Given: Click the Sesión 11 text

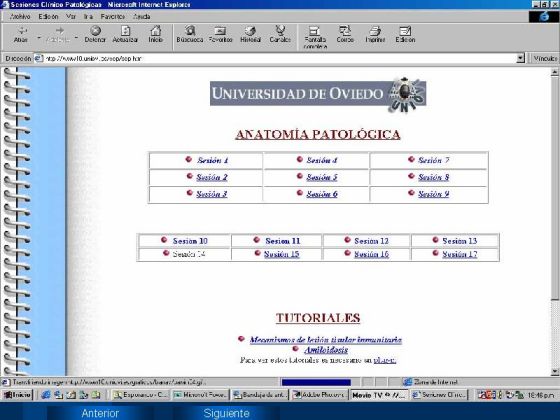Looking at the screenshot, I should point(282,241).
